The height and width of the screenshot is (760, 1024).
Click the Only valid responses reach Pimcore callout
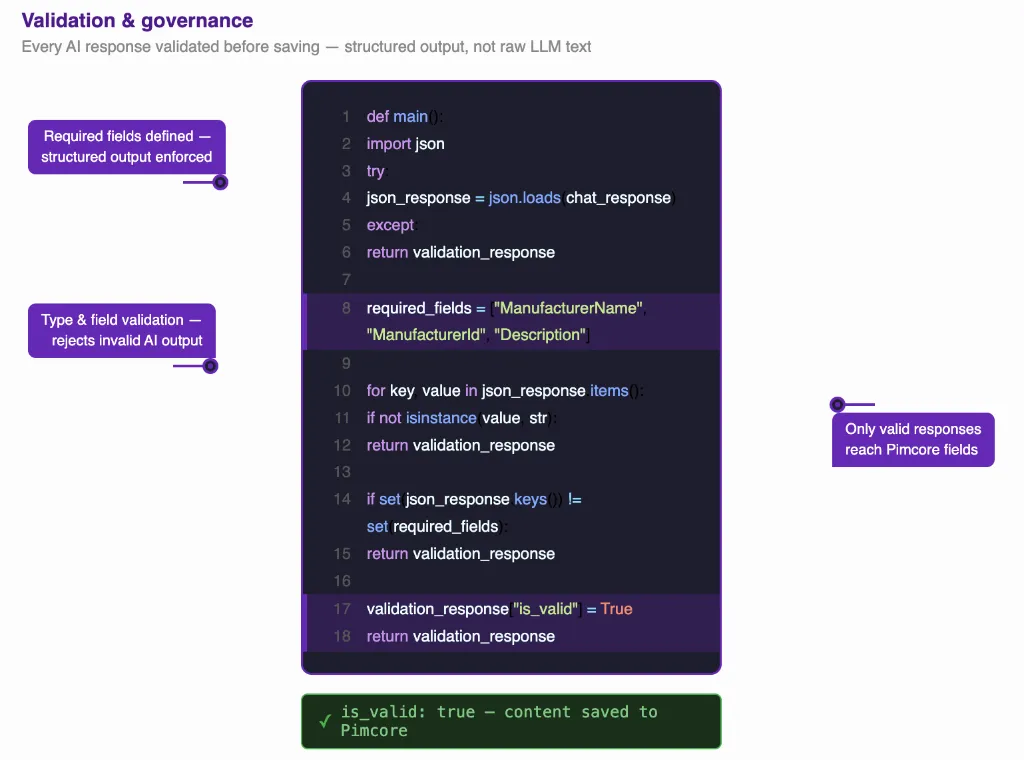tap(913, 439)
